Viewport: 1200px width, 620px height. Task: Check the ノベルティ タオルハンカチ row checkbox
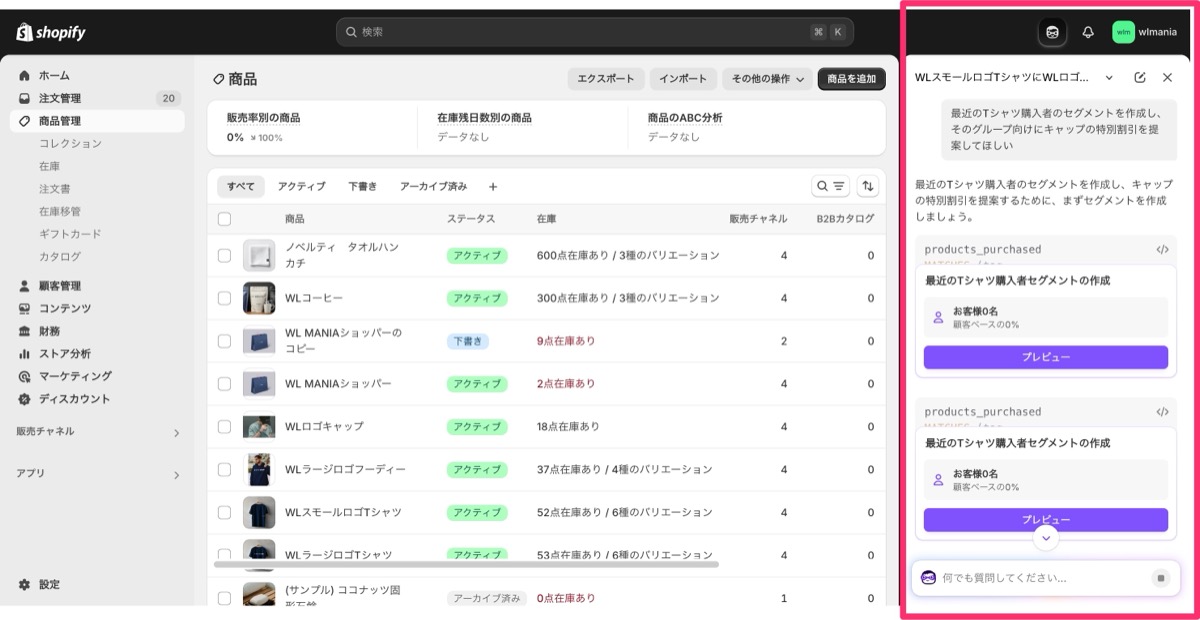tap(224, 256)
